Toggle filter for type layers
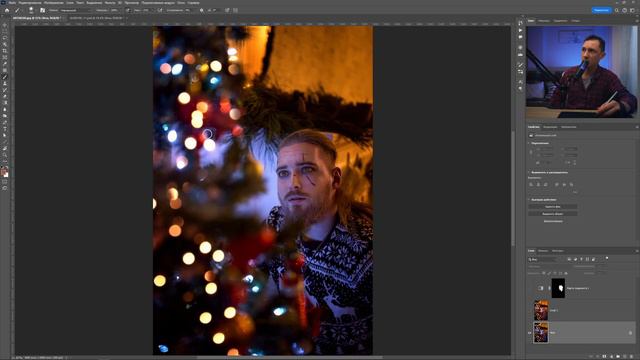640x360 pixels. point(581,259)
